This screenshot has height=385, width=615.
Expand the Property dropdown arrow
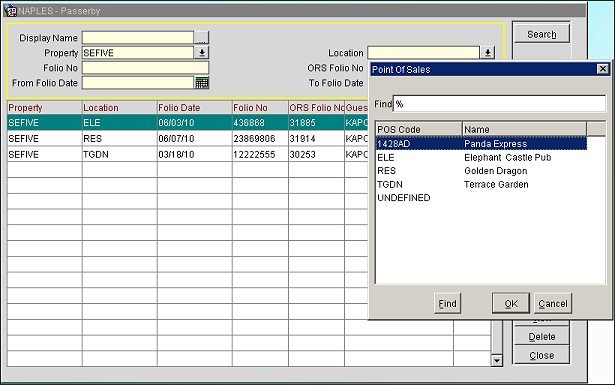click(202, 53)
